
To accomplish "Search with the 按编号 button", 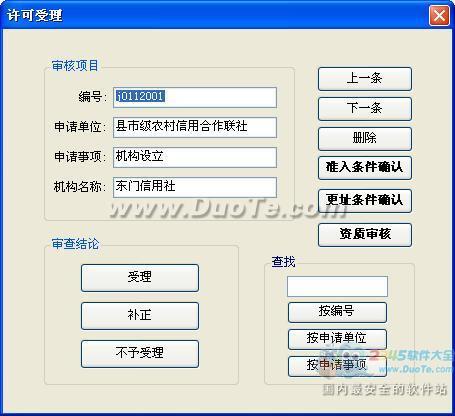I will (337, 312).
